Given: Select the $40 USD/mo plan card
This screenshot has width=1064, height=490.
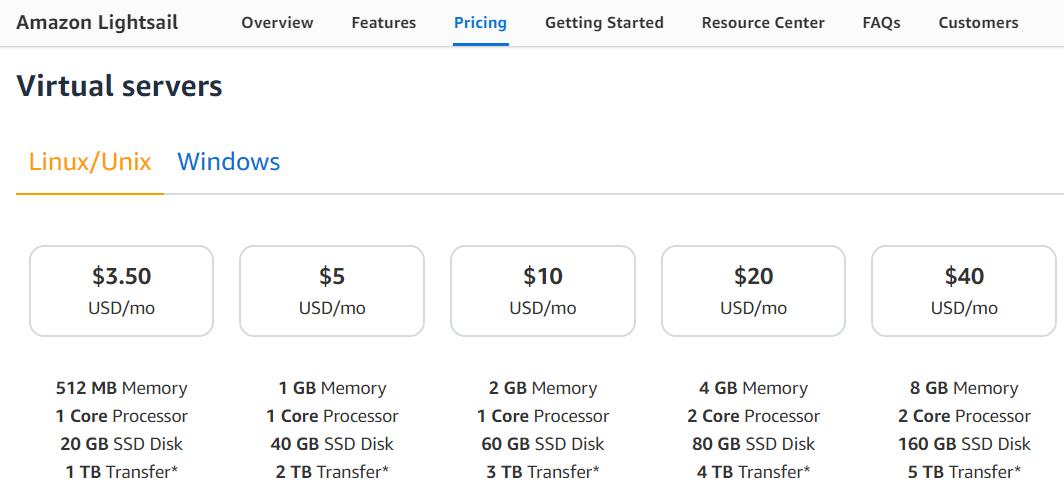Looking at the screenshot, I should pos(964,290).
